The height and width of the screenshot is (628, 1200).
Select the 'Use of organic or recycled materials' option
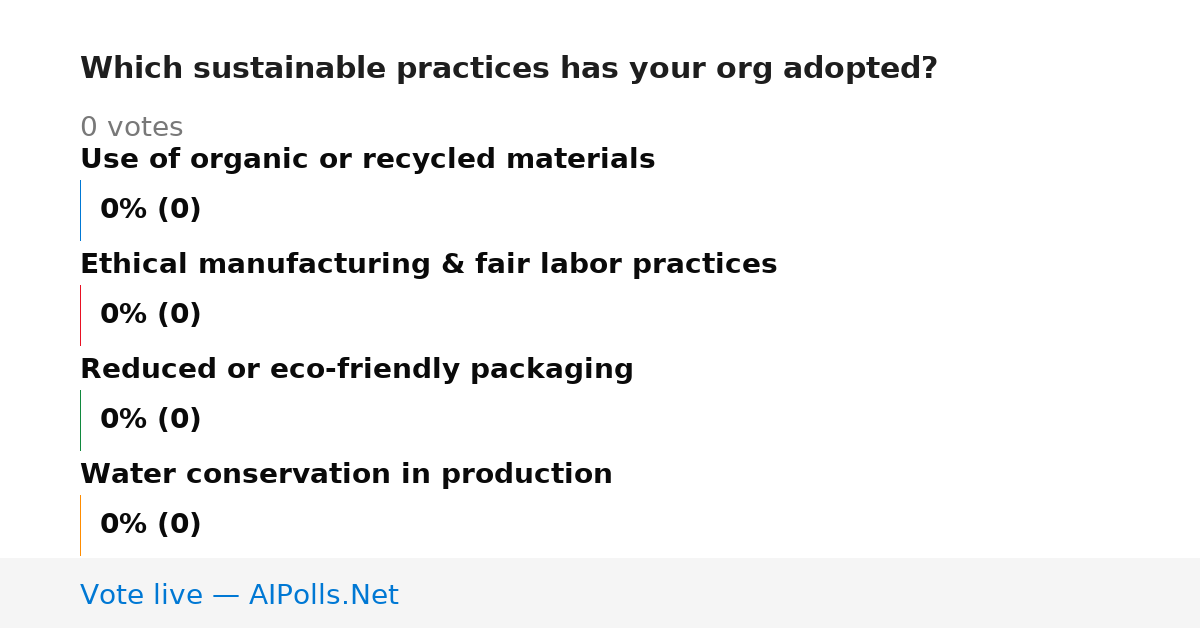(367, 159)
